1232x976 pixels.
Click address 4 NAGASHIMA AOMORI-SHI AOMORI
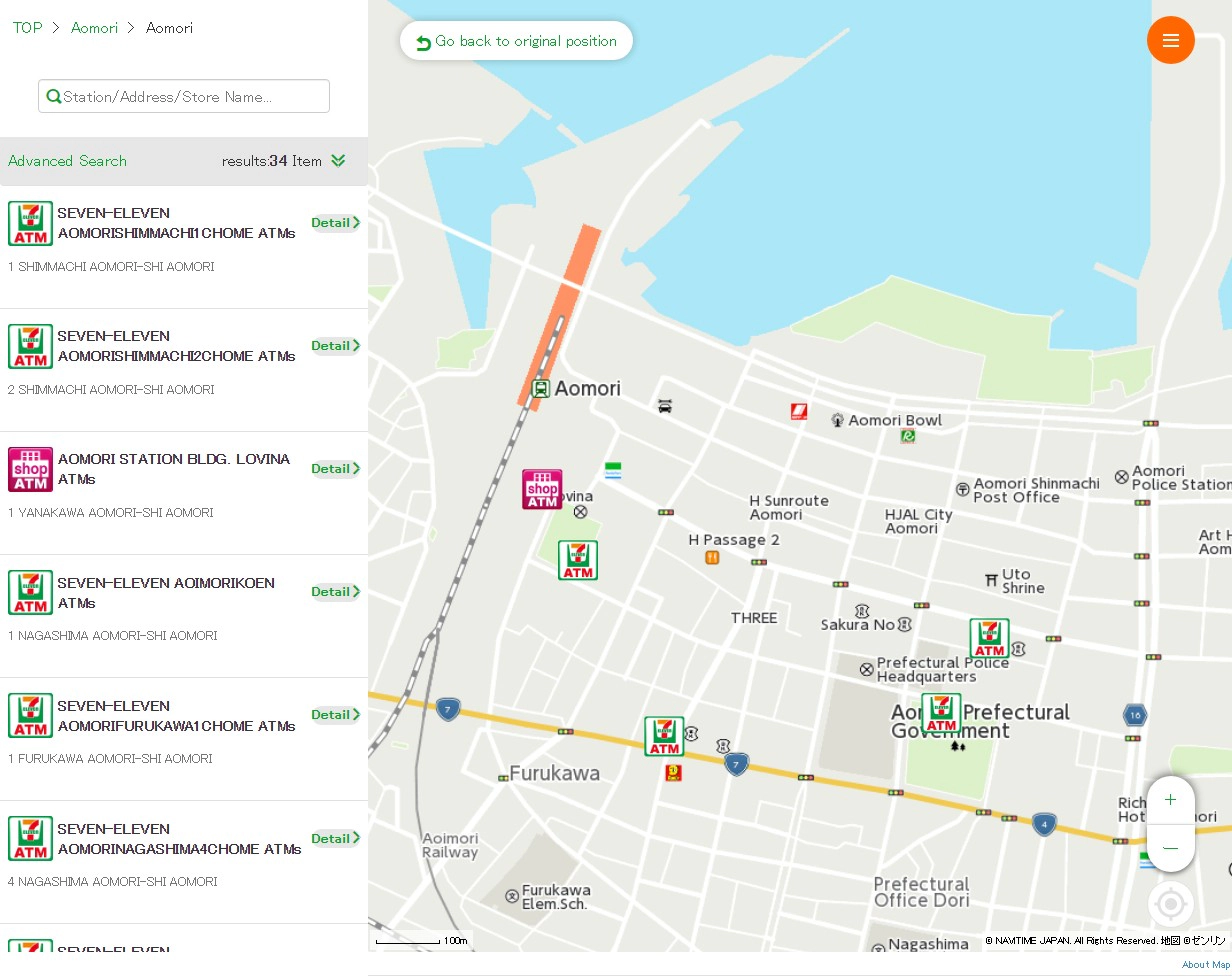113,882
